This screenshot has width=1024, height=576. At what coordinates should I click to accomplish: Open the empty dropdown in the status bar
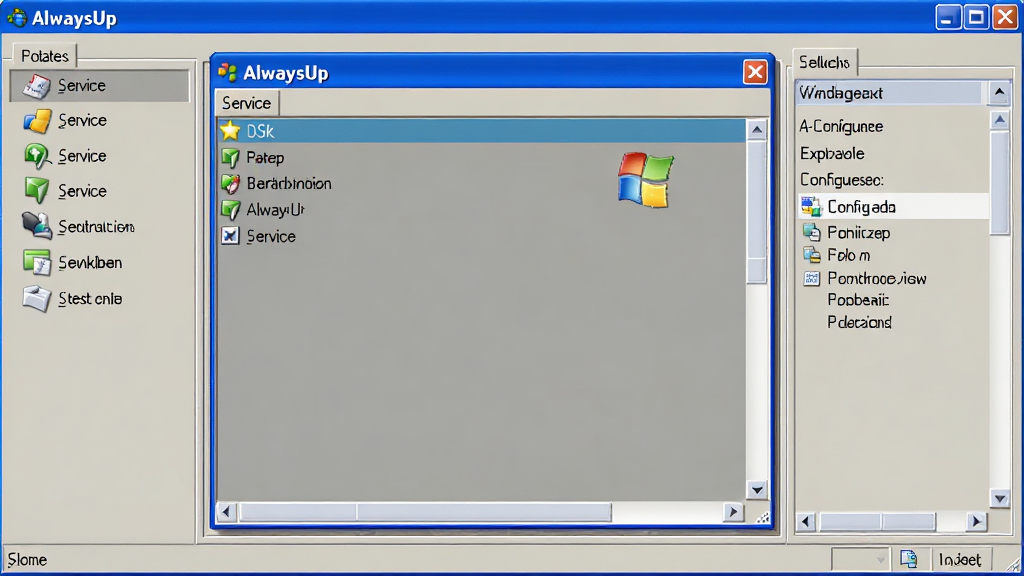(860, 559)
